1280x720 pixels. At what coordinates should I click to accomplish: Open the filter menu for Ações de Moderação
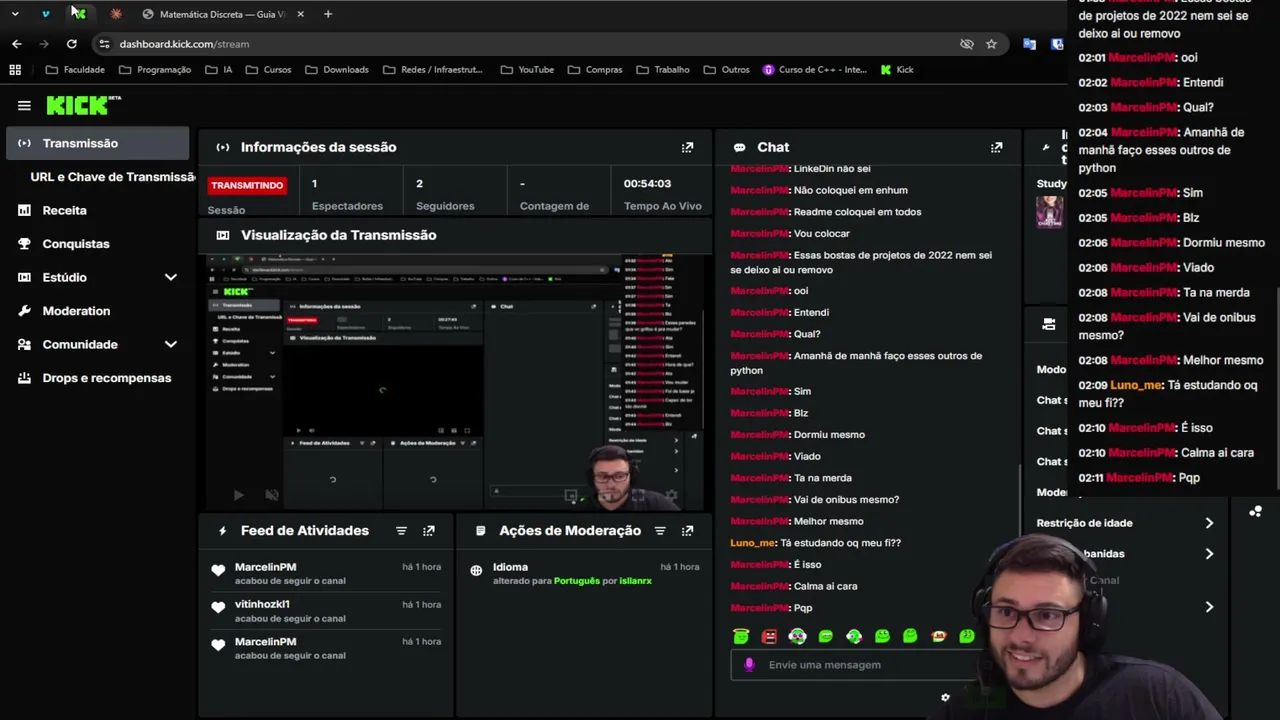(660, 531)
